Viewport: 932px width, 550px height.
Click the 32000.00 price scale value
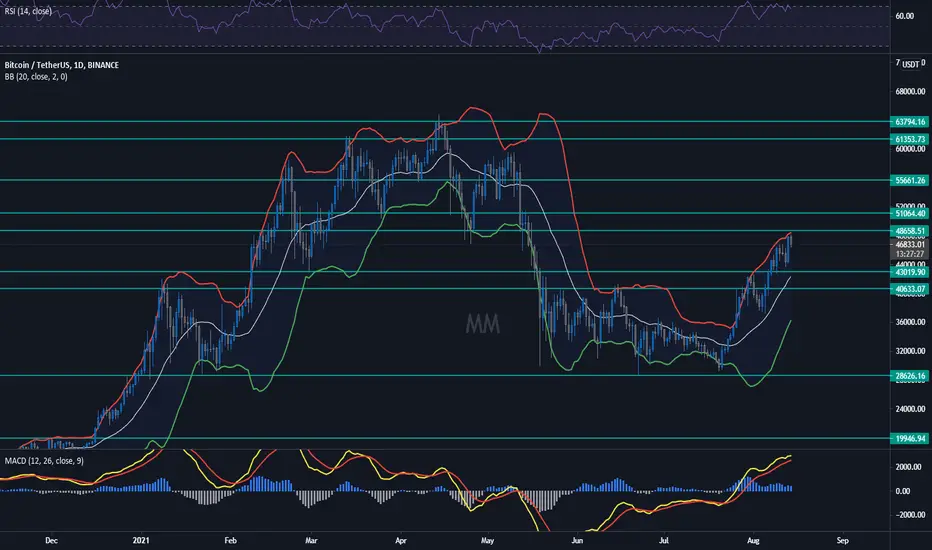[910, 351]
